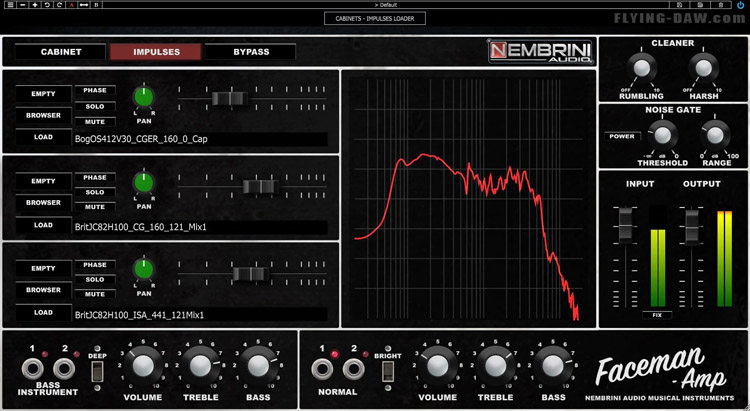Click EMPTY on the BritJC82H100_ISA slot

pos(44,268)
